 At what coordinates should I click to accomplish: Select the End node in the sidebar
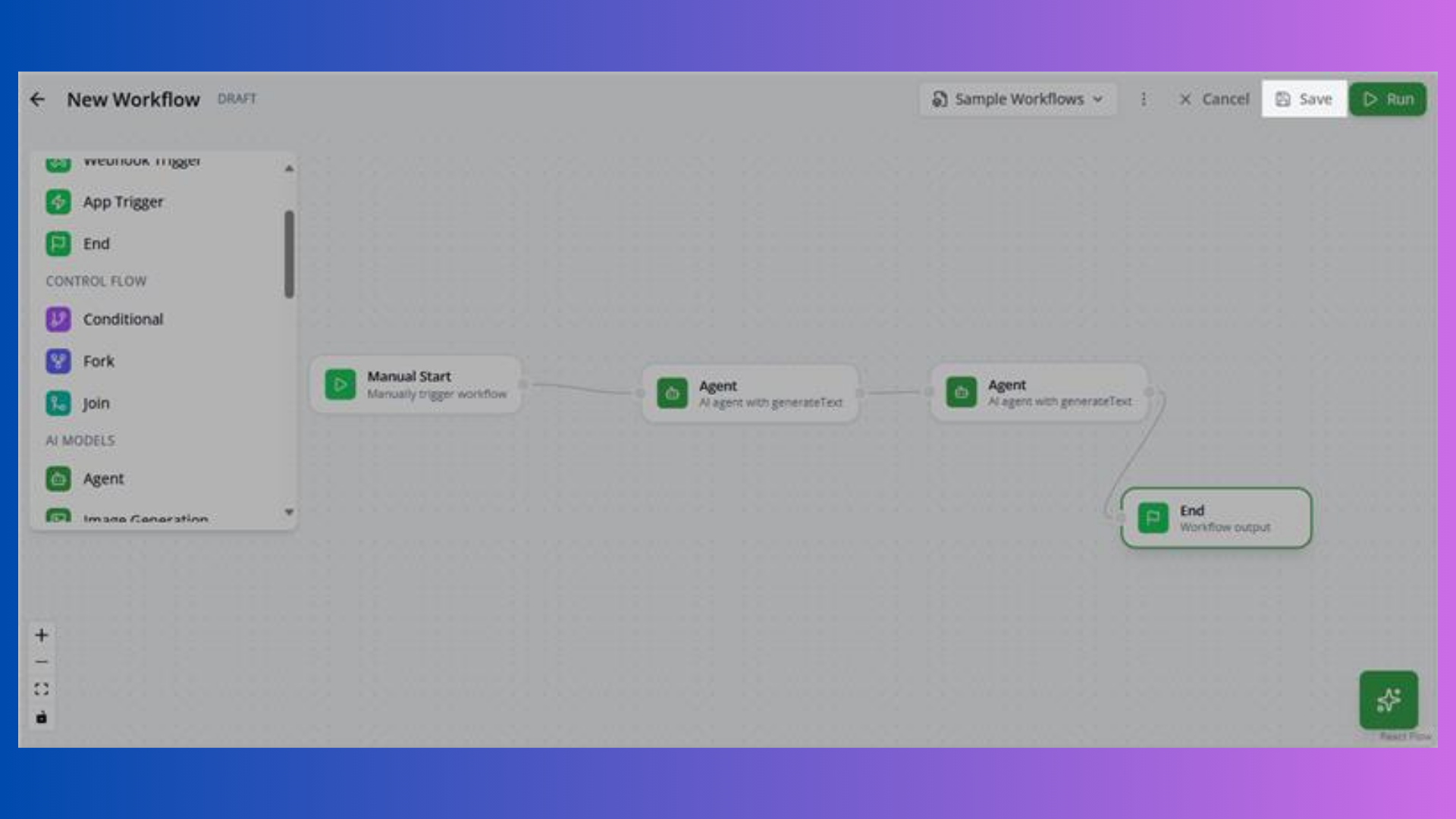[96, 243]
